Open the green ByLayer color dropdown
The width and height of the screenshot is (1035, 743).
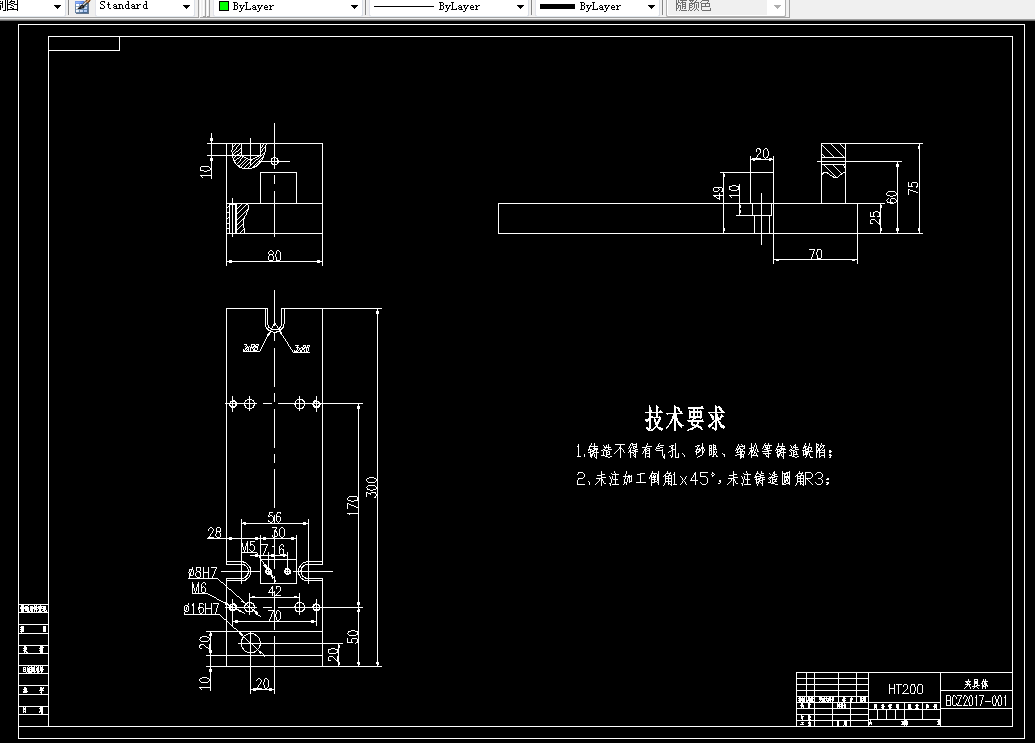coord(354,7)
